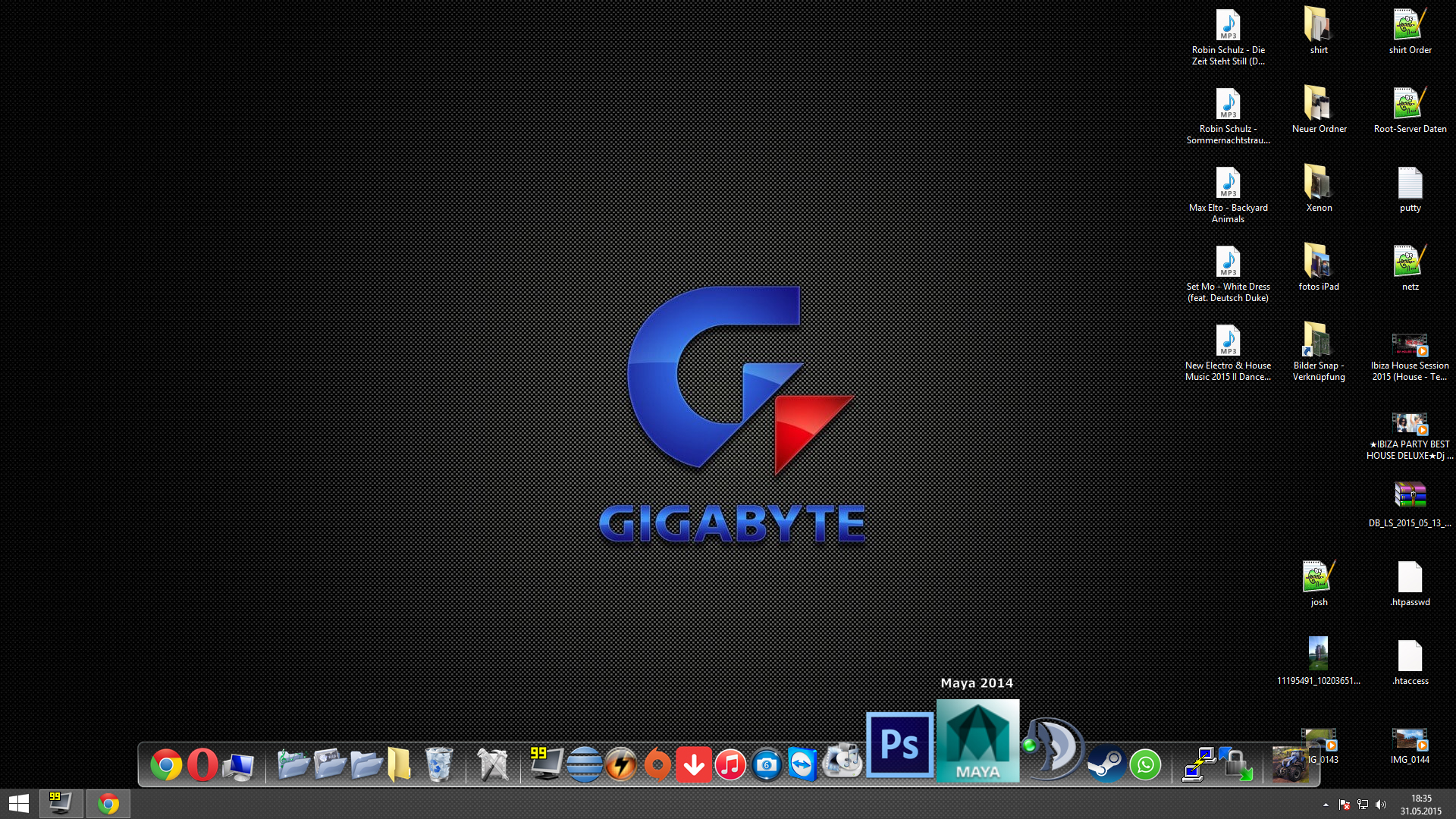Open WhatsApp from the dock
This screenshot has width=1456, height=819.
pos(1145,764)
